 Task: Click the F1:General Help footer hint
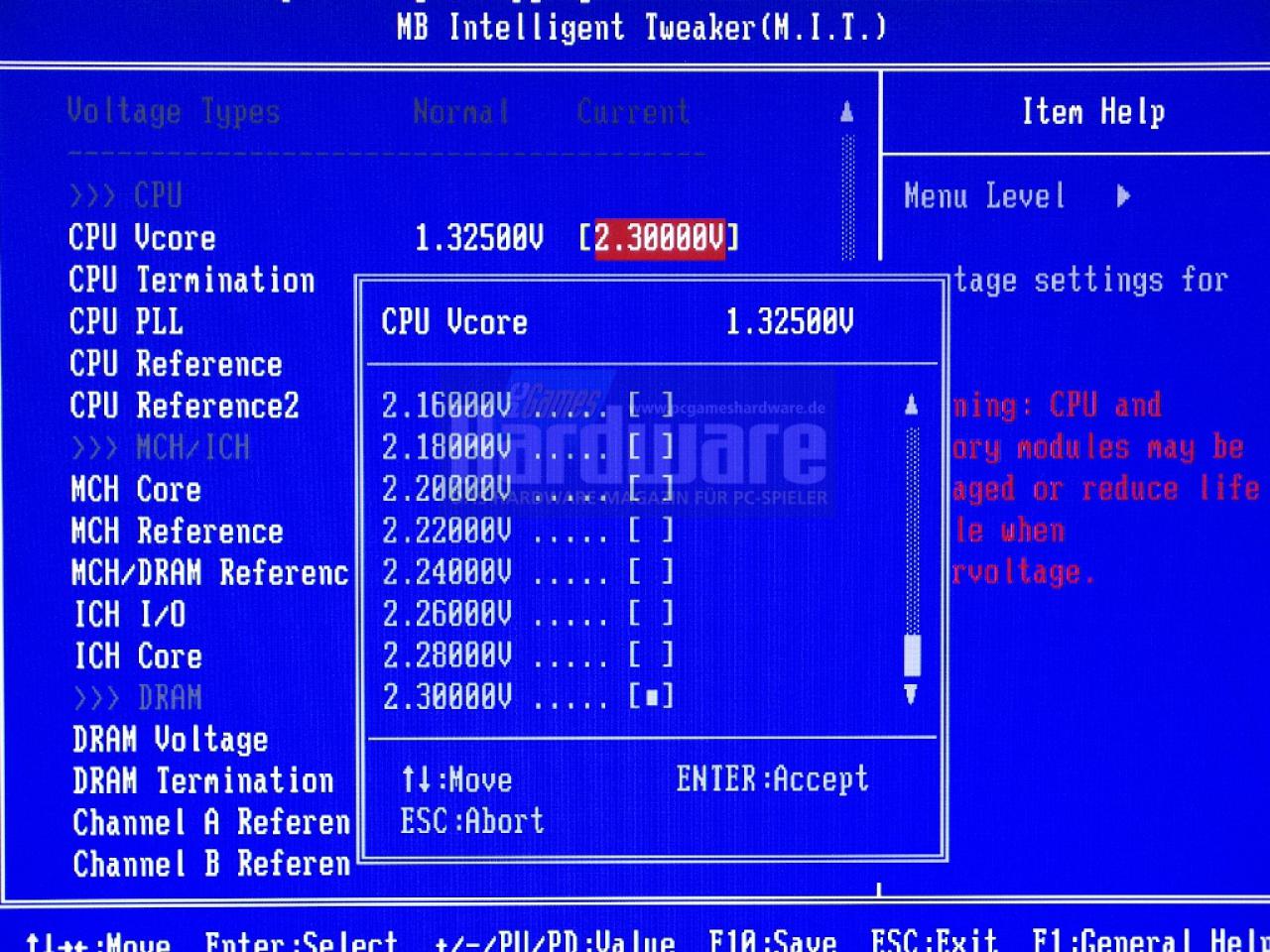[x=1151, y=940]
